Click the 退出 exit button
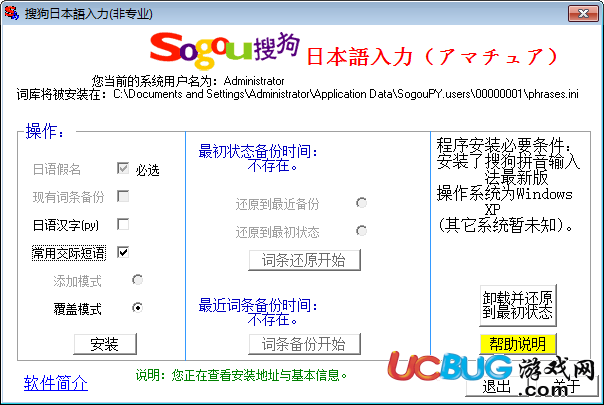Screen dimensions: 604x405 click(497, 386)
